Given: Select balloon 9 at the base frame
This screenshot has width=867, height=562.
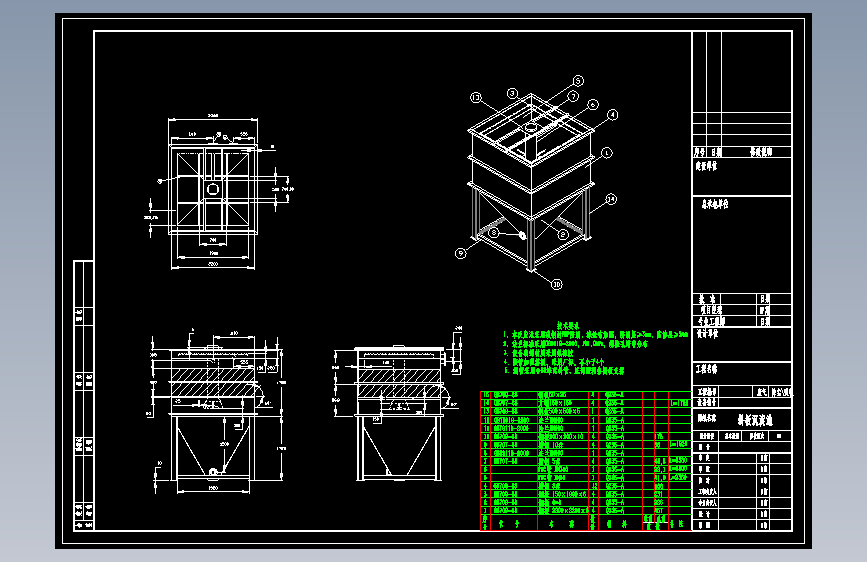Looking at the screenshot, I should point(461,253).
